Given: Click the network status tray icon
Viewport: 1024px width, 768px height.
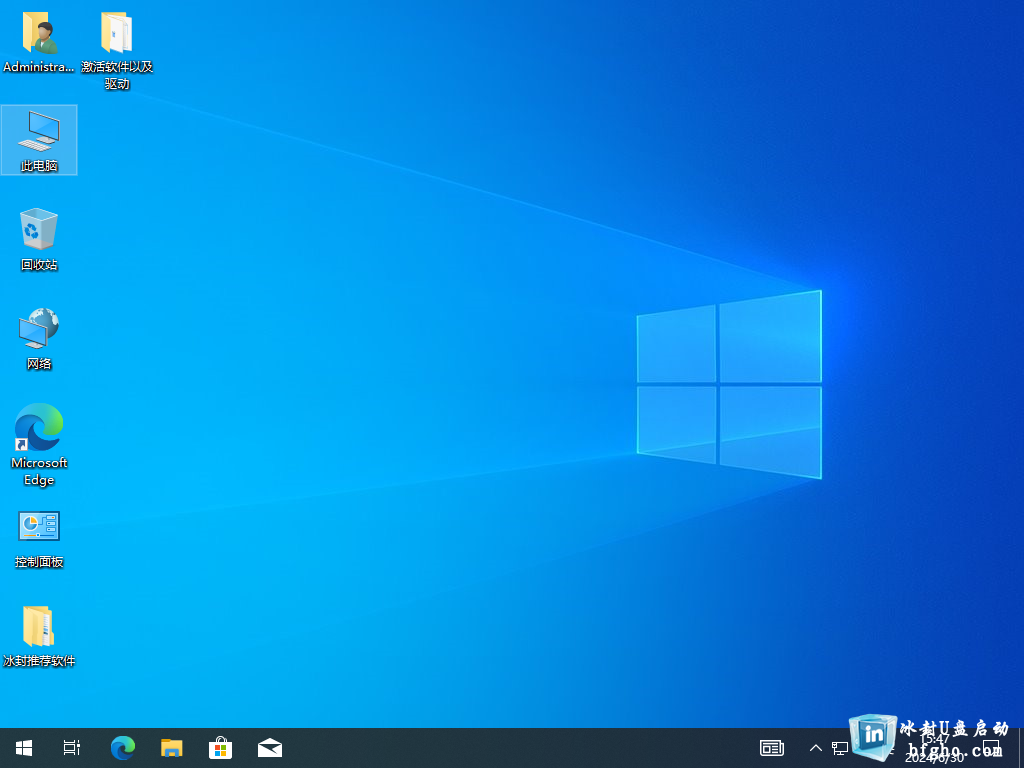Looking at the screenshot, I should (x=840, y=748).
